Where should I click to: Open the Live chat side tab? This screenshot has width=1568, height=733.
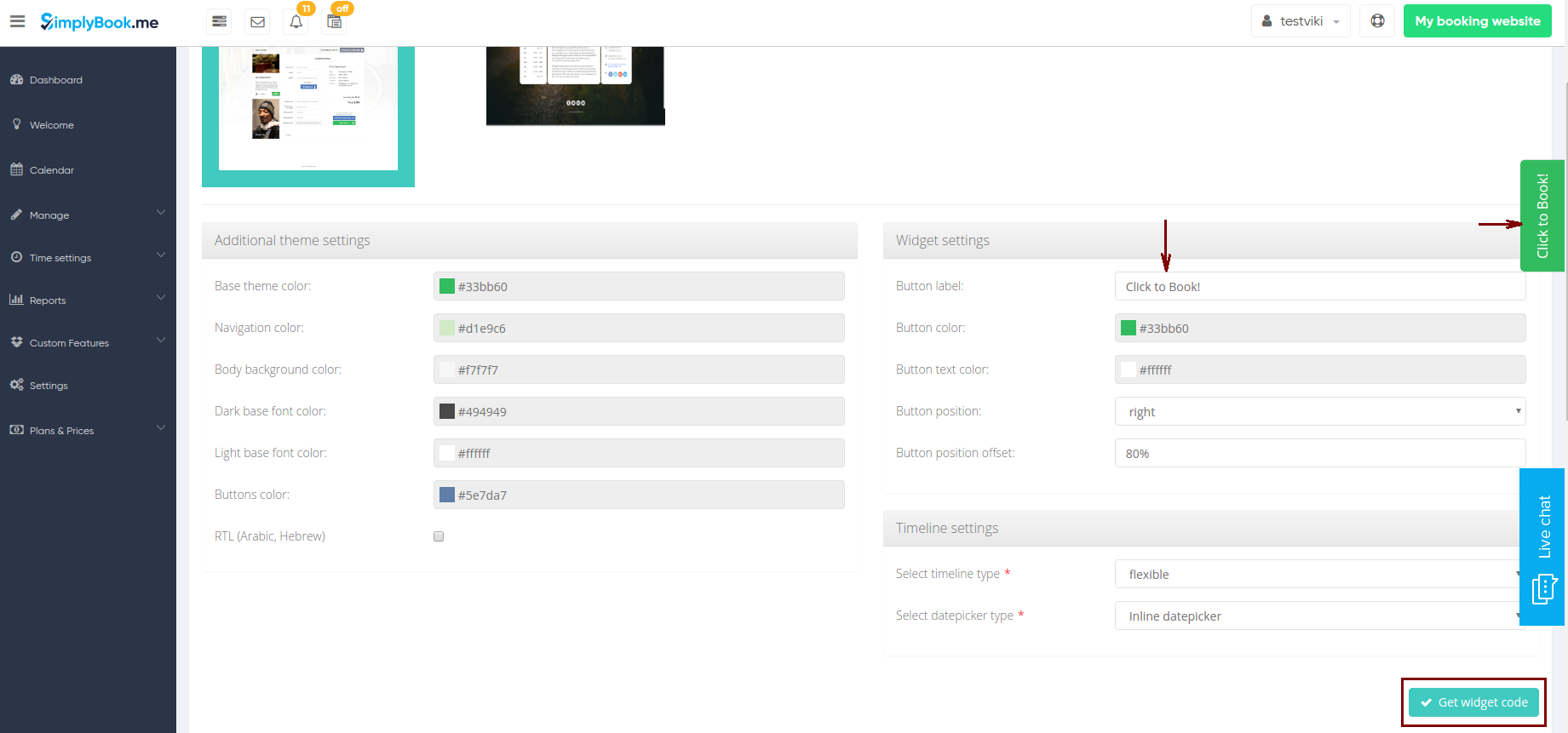click(1542, 546)
